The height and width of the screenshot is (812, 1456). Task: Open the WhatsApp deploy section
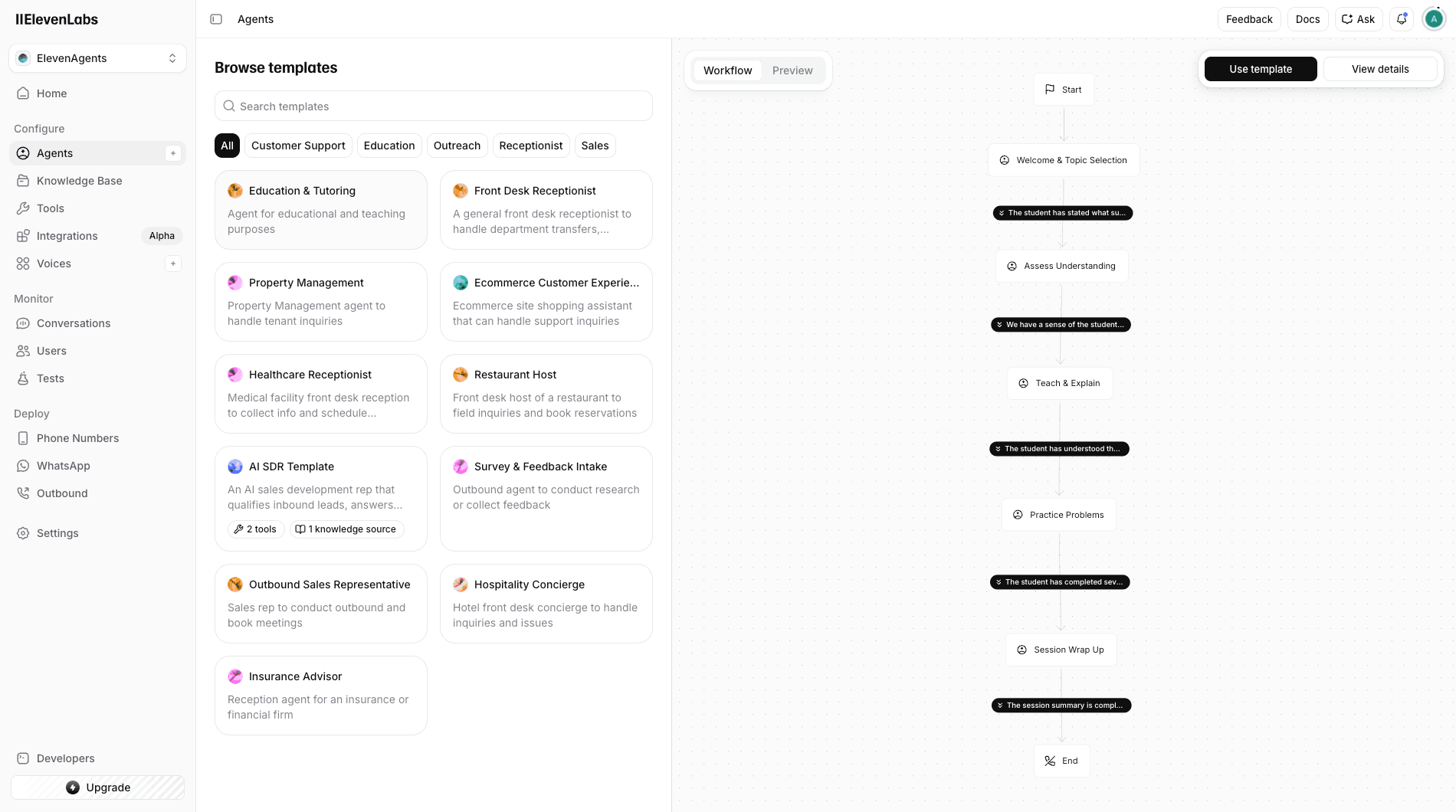click(64, 465)
